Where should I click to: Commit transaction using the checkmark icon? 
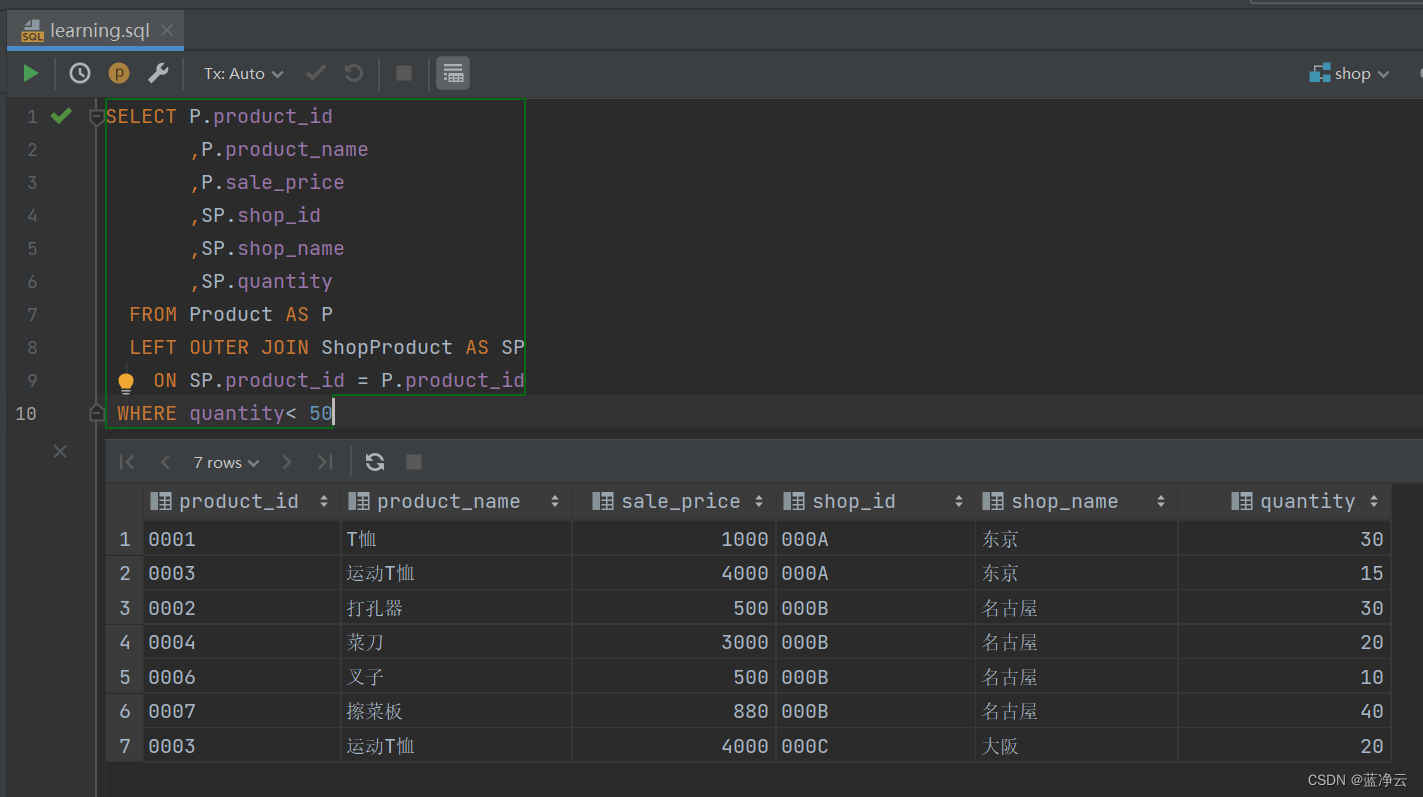click(x=316, y=73)
